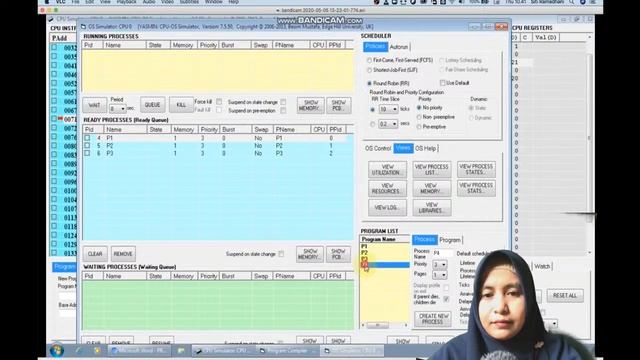640x360 pixels.
Task: Click VIEW UTILIZATION button
Action: 387,169
